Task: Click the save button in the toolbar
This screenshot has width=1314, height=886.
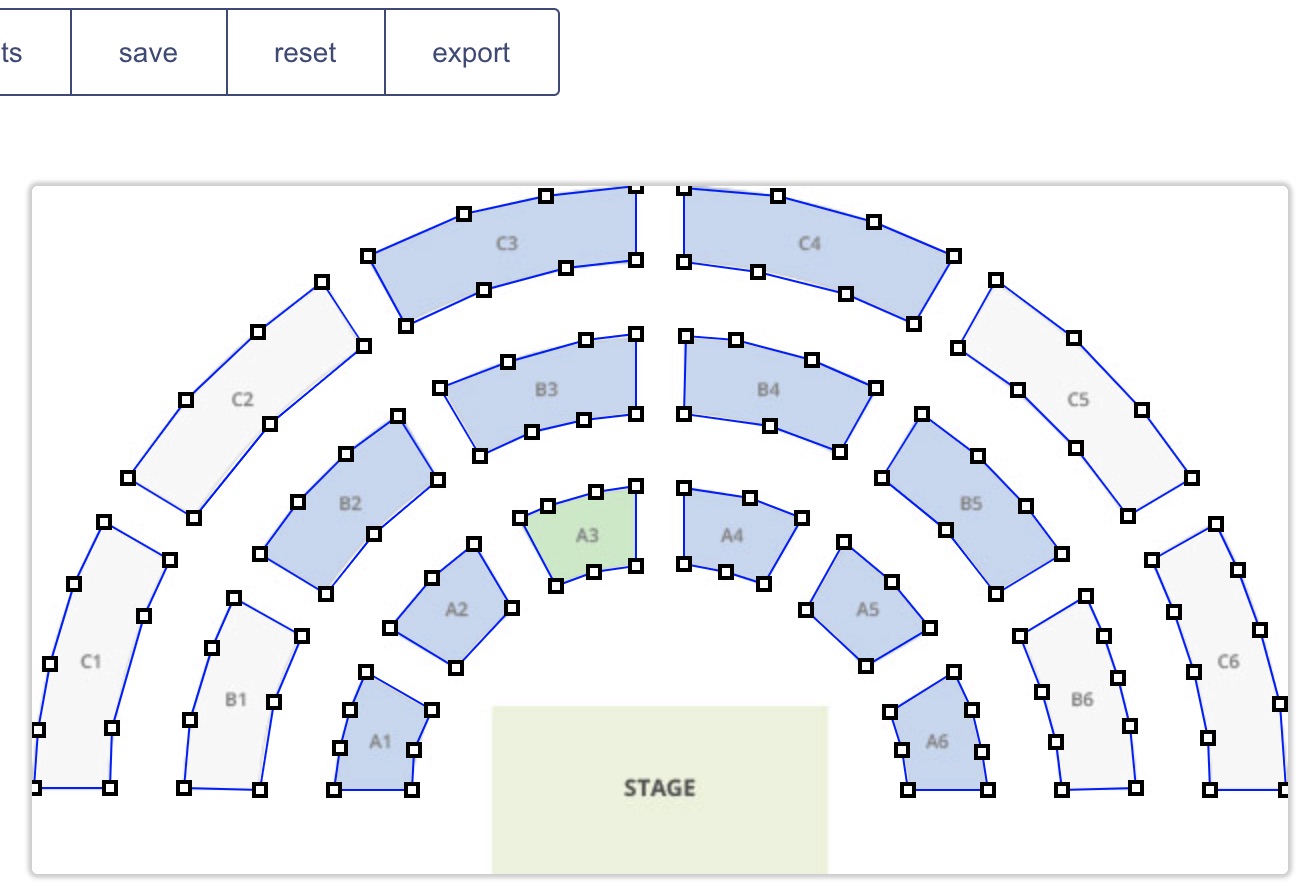Action: click(147, 52)
